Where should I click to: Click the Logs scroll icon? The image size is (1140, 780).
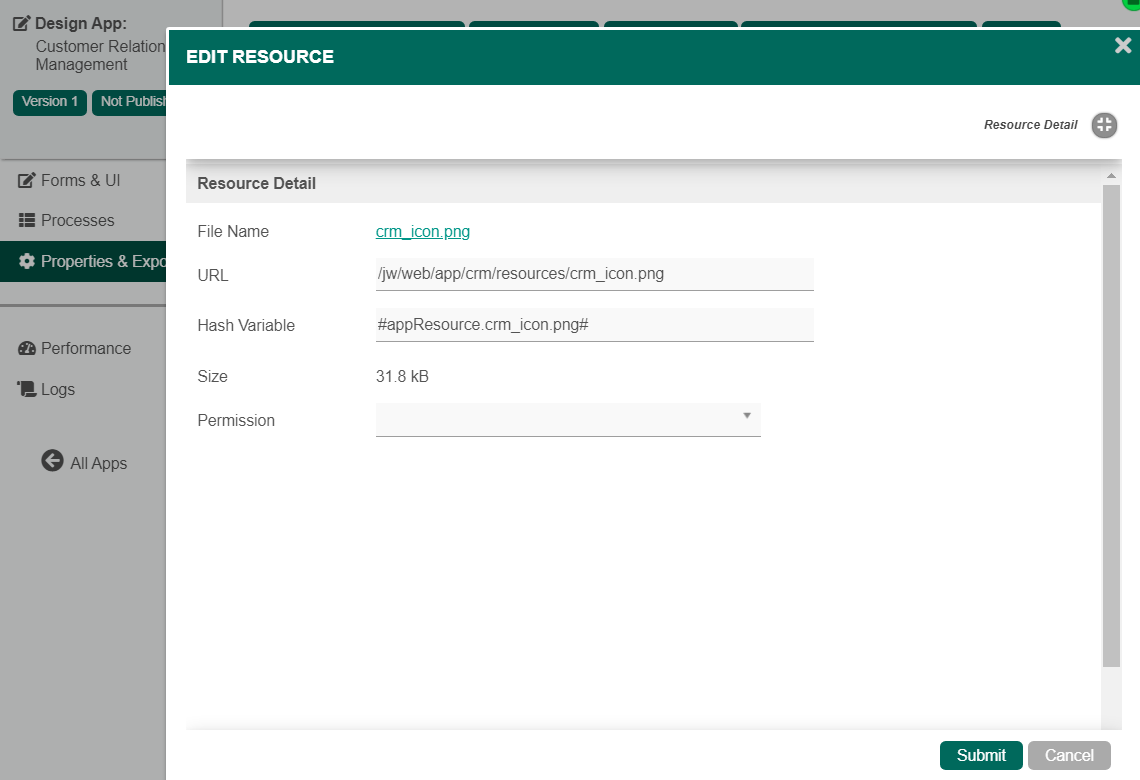[x=27, y=389]
